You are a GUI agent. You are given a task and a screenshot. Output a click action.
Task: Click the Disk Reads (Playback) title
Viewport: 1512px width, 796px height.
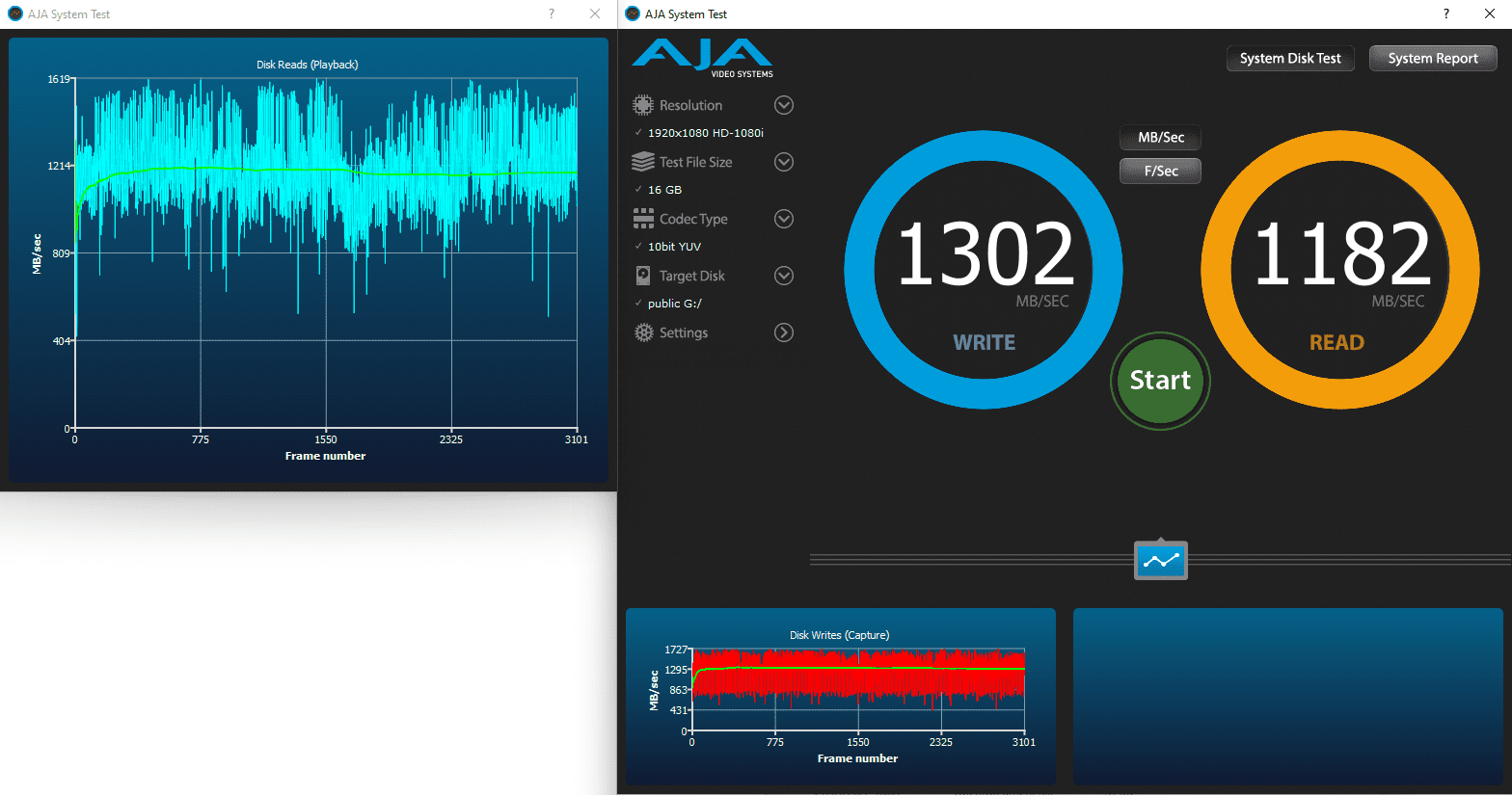point(308,65)
